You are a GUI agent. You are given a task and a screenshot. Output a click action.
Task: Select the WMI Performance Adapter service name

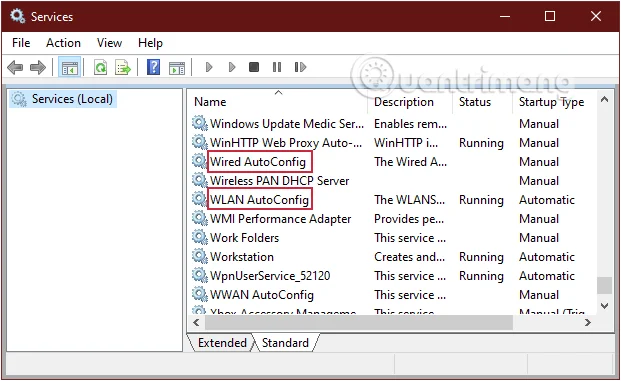coord(280,219)
